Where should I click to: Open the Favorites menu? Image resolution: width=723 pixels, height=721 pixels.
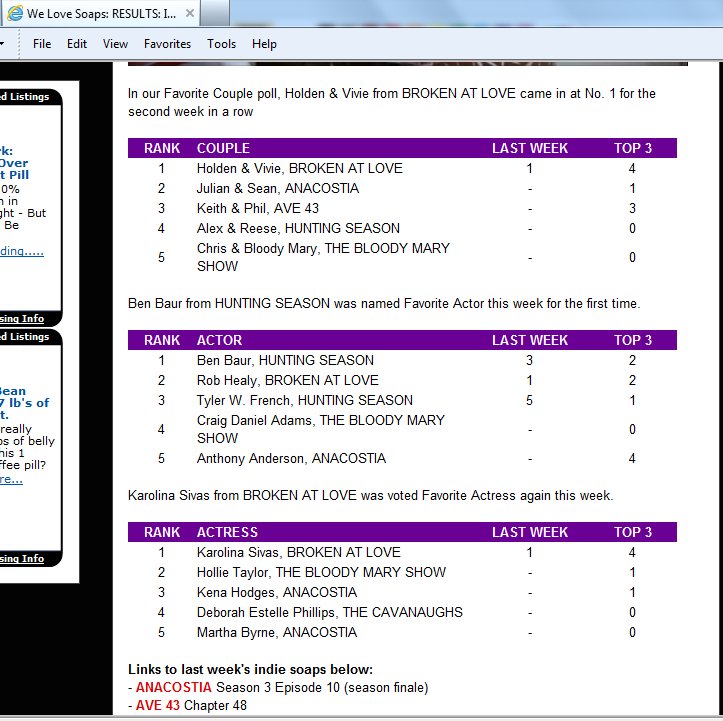(x=167, y=44)
